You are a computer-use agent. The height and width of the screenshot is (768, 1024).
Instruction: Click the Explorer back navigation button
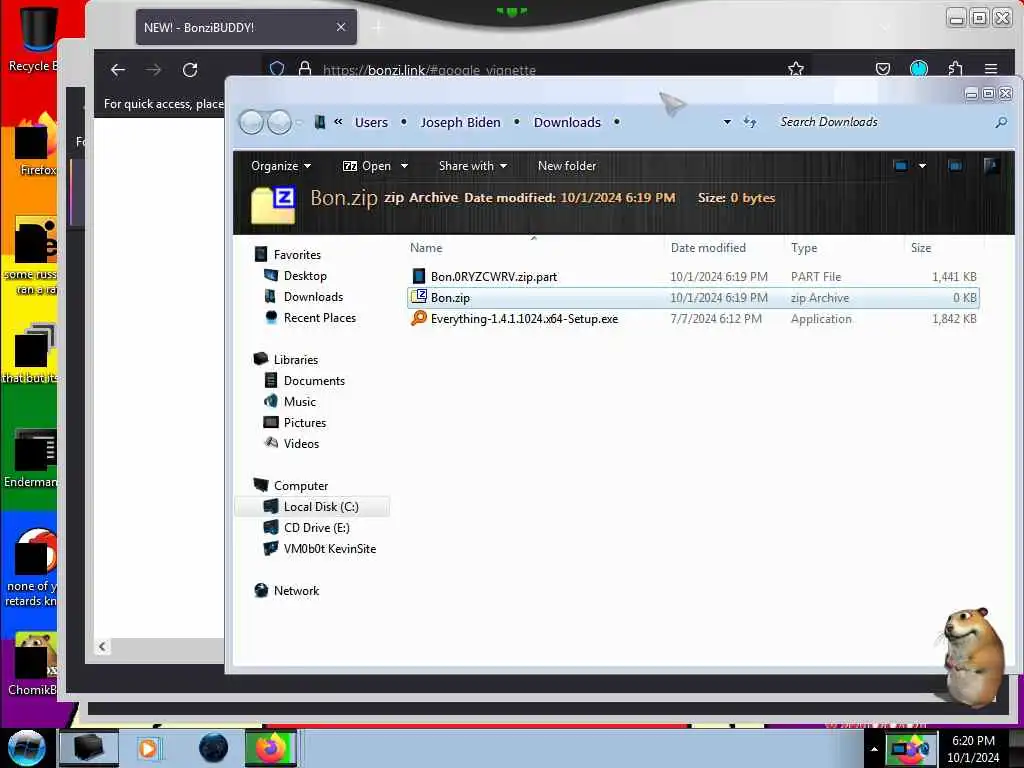pyautogui.click(x=251, y=122)
